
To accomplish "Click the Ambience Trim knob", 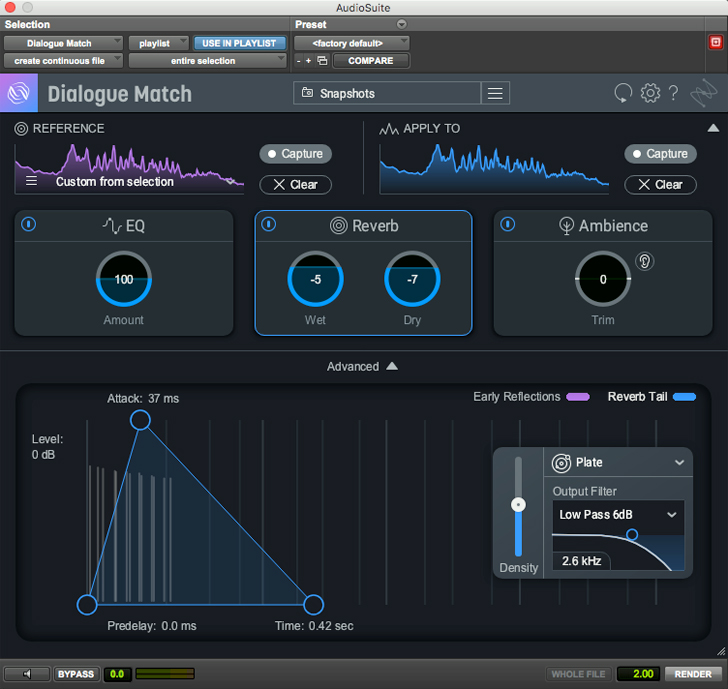I will [603, 279].
